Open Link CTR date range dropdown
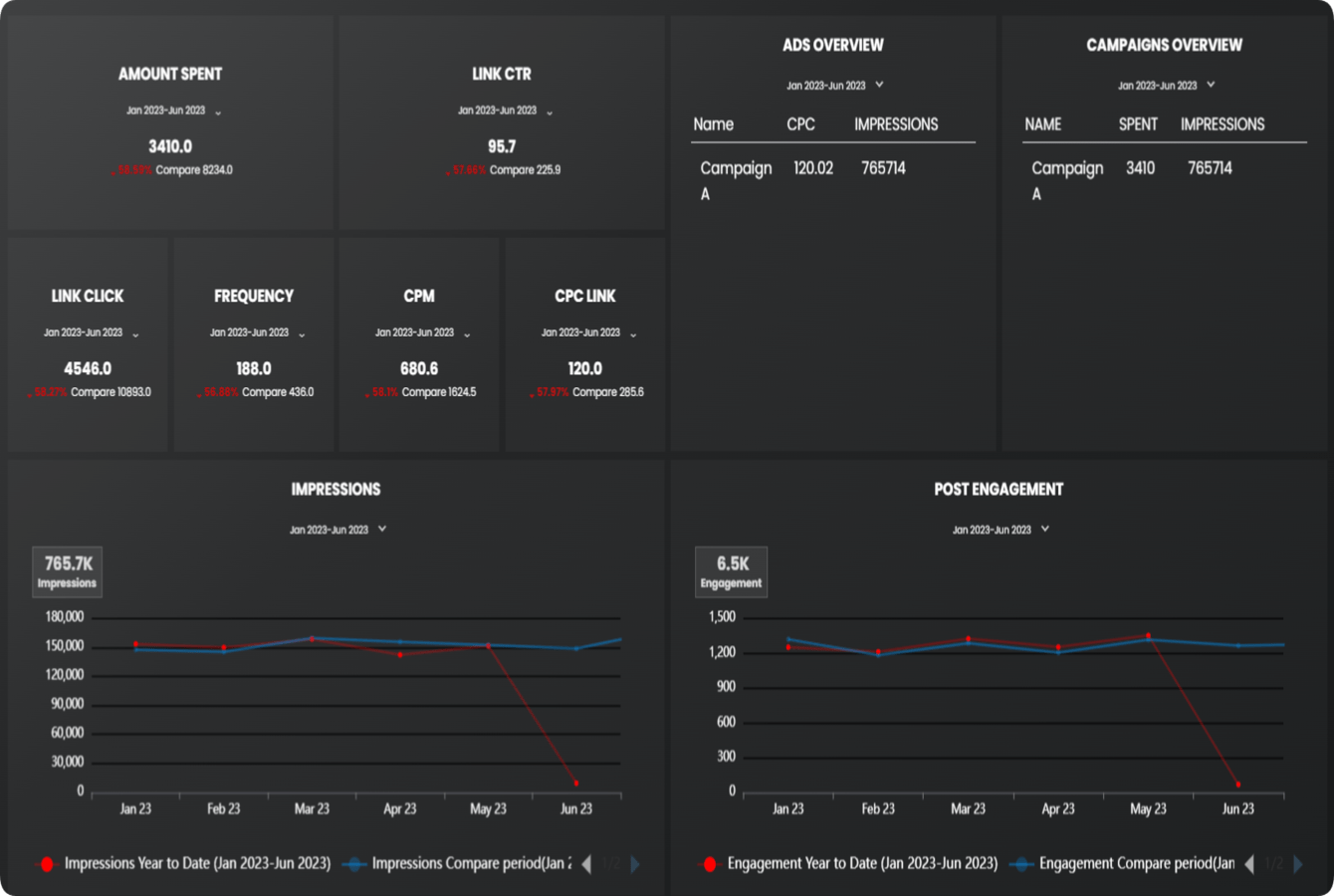Image resolution: width=1334 pixels, height=896 pixels. 506,112
